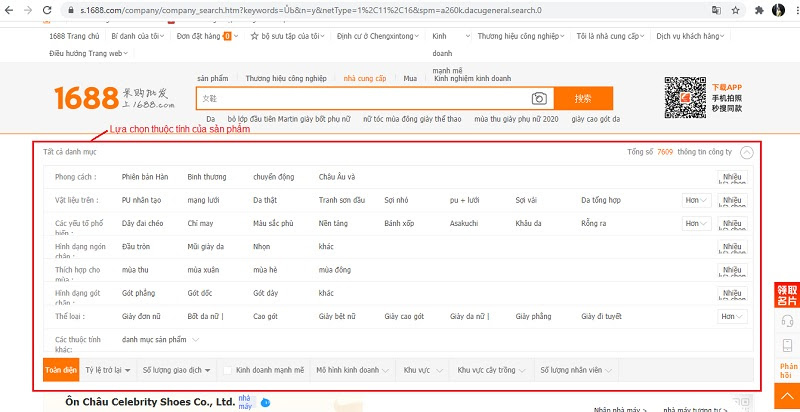Viewport: 800px width, 412px height.
Task: Click the camera image-search icon
Action: click(539, 98)
